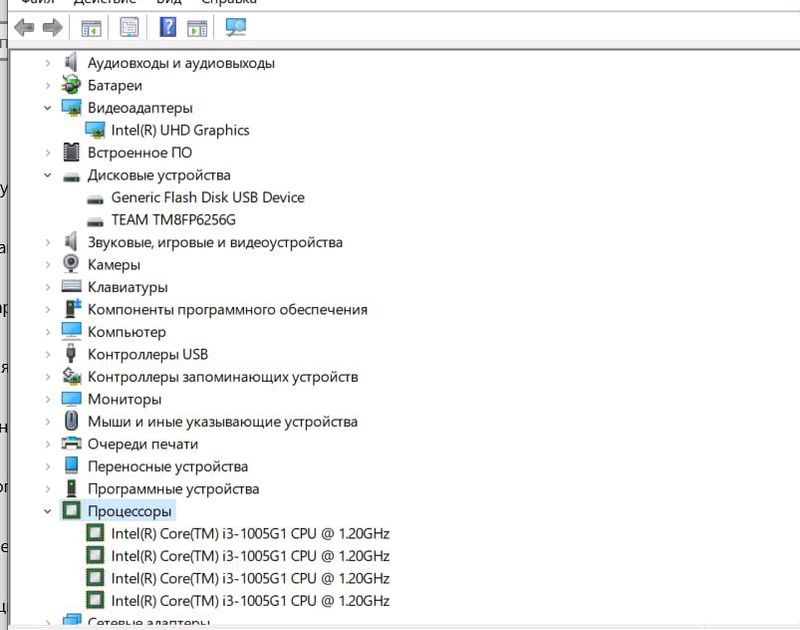The height and width of the screenshot is (630, 800).
Task: Select the "Контроллеры USB" label
Action: pyautogui.click(x=148, y=355)
